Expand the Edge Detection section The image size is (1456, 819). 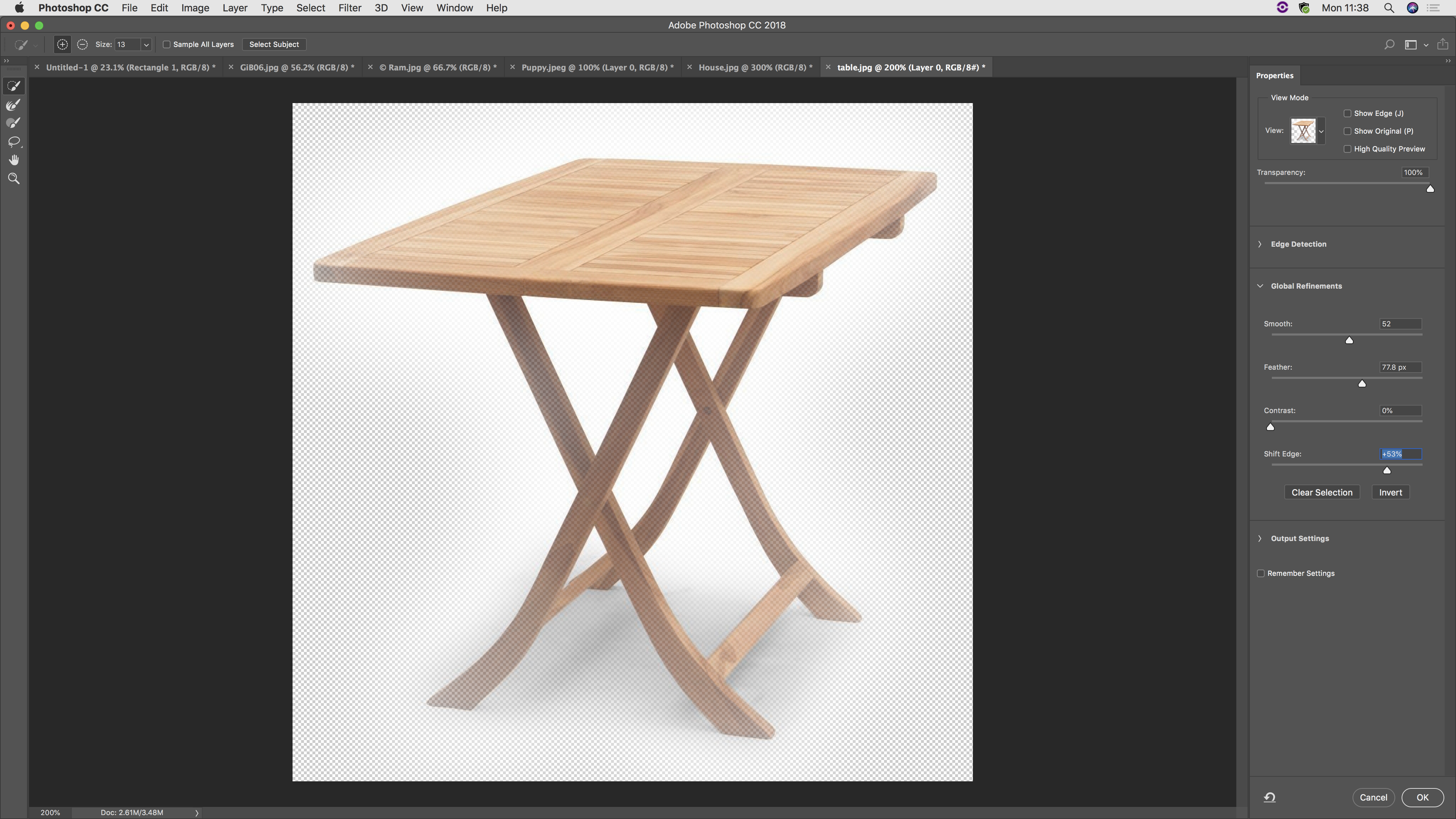pyautogui.click(x=1260, y=244)
